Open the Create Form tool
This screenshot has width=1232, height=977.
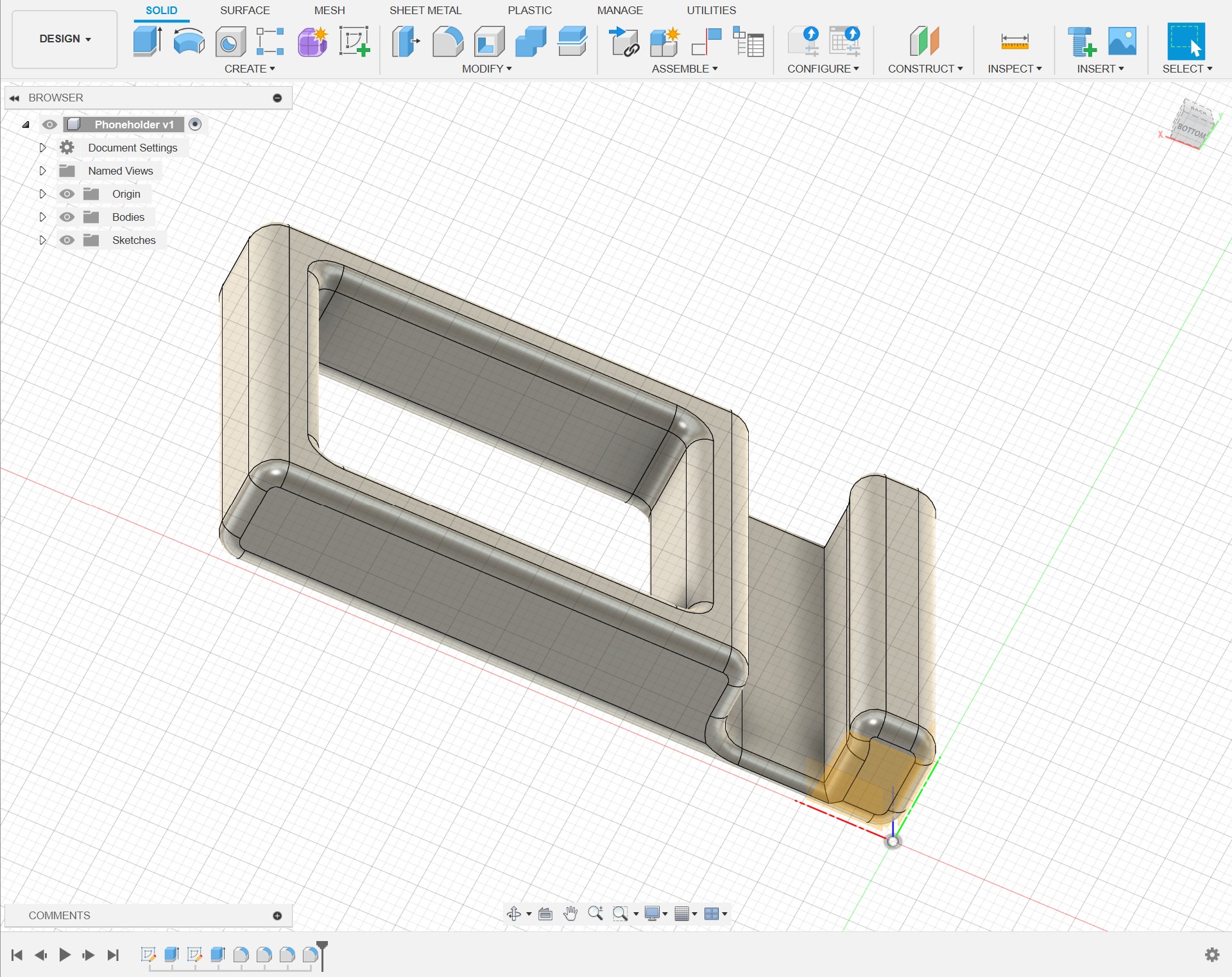(312, 41)
